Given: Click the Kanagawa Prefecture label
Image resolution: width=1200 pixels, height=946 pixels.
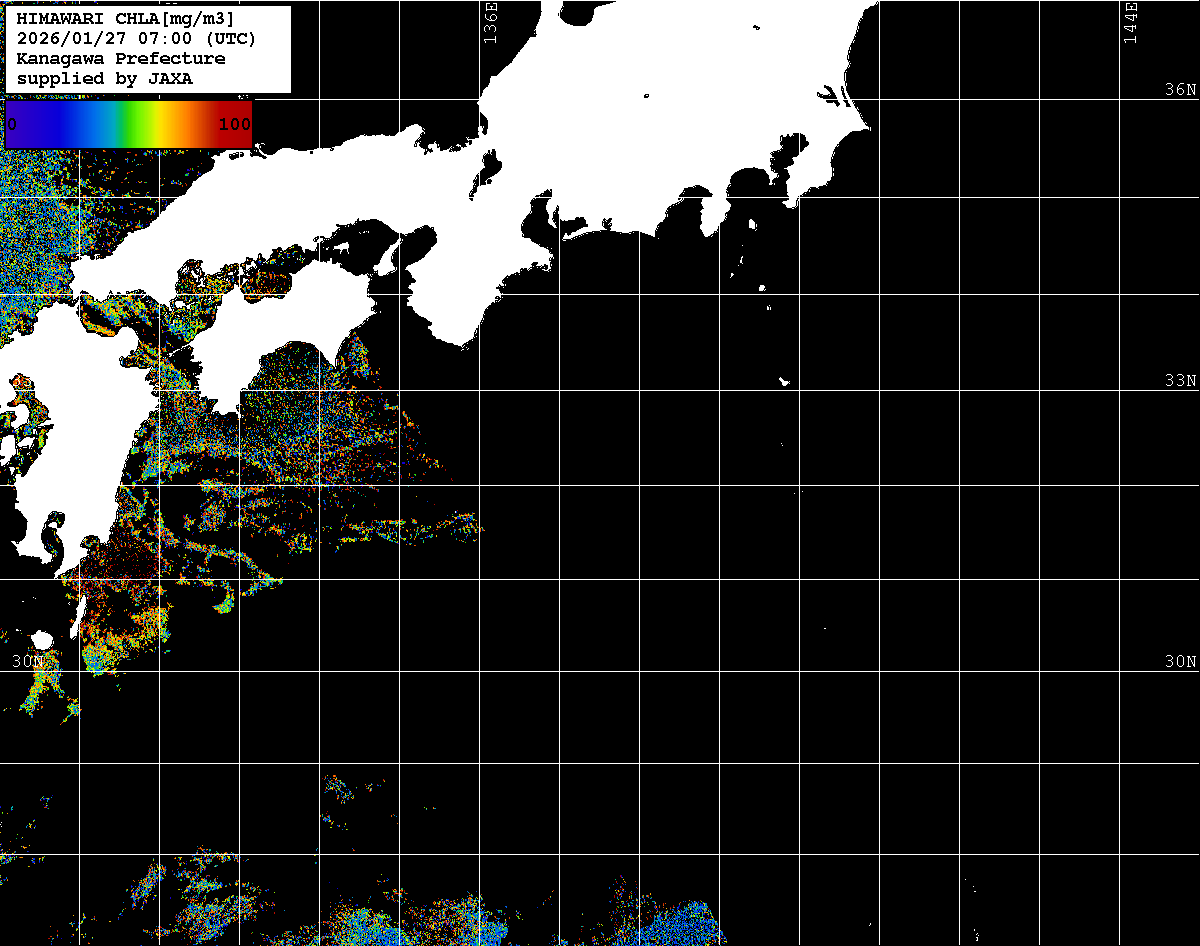Looking at the screenshot, I should click(x=120, y=58).
